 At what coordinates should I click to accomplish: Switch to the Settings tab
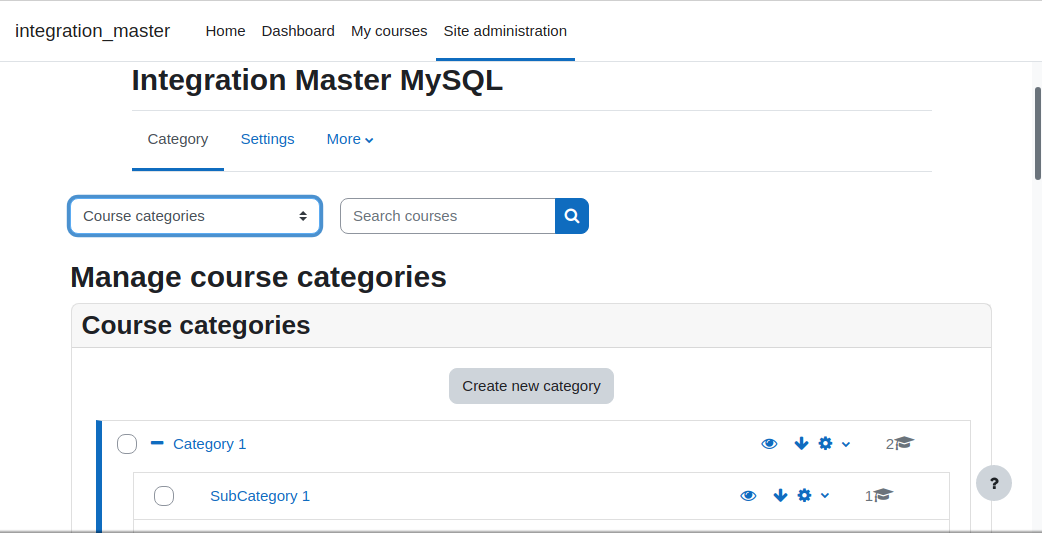(x=267, y=140)
